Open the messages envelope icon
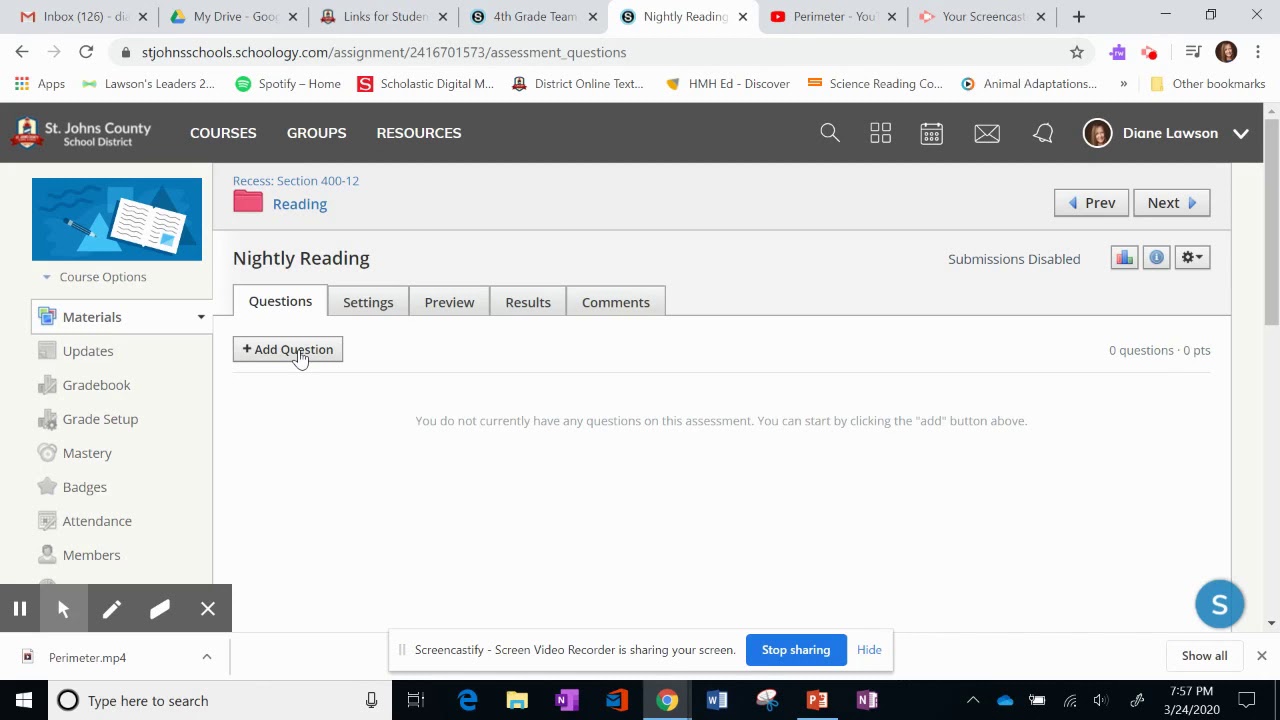 (x=987, y=133)
